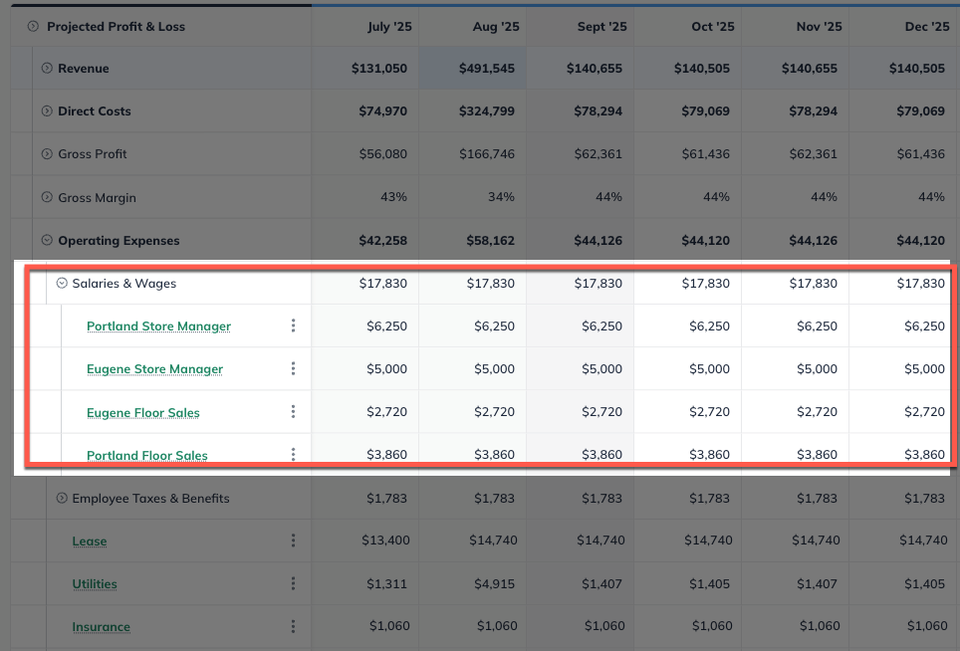960x651 pixels.
Task: Click Revenue value $131,050 for July '25
Action: coord(379,68)
